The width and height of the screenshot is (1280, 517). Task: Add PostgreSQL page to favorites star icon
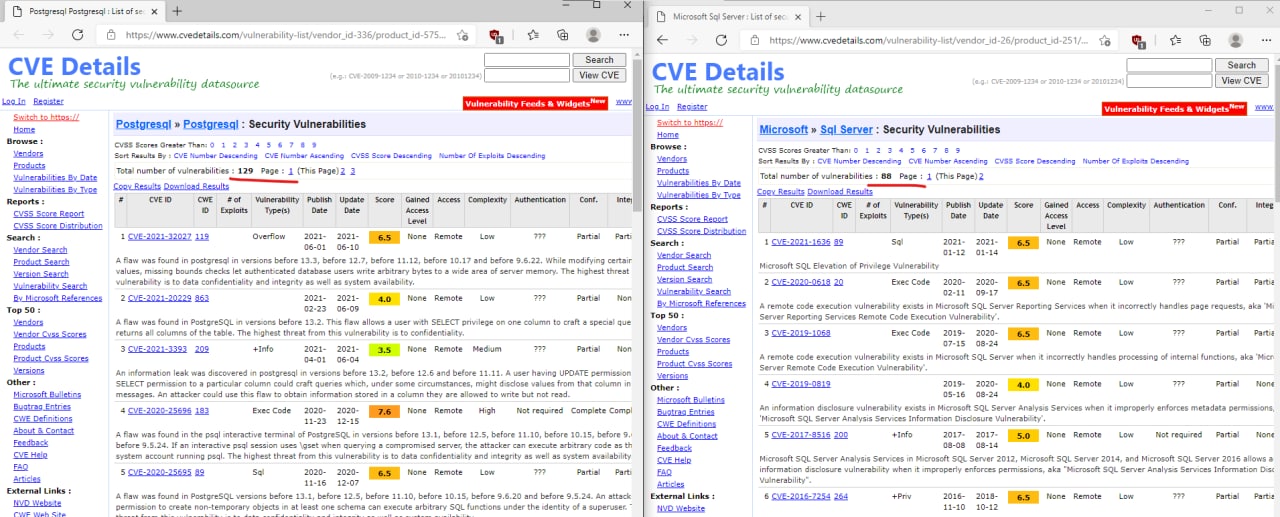point(462,35)
